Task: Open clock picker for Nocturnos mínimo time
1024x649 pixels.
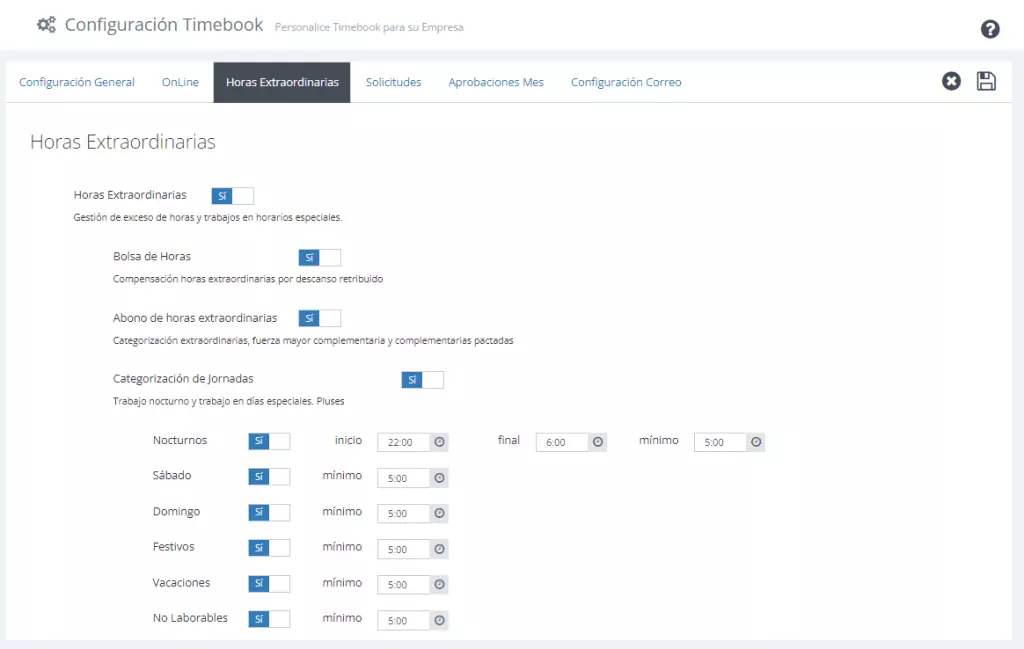Action: [756, 442]
